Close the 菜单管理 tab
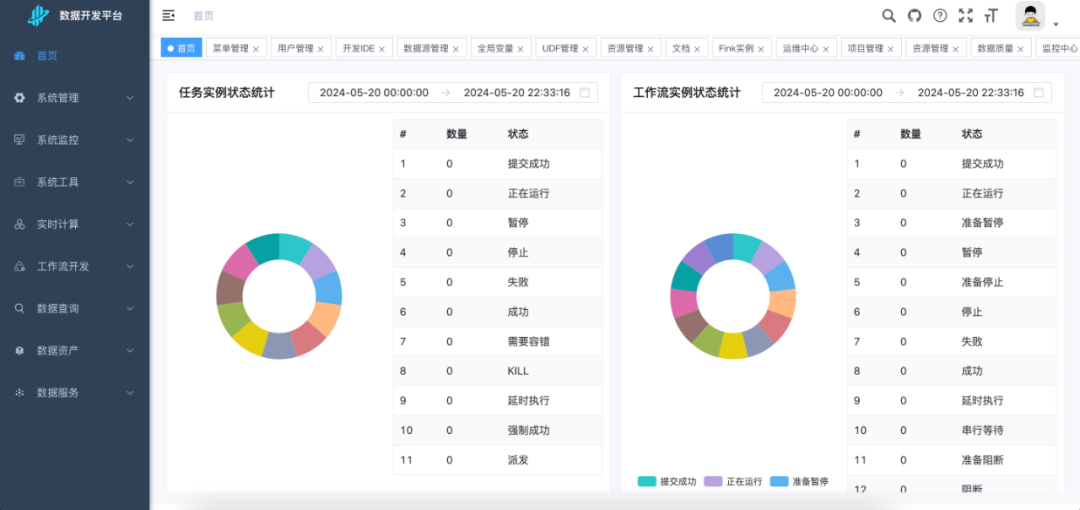The image size is (1080, 510). 256,49
